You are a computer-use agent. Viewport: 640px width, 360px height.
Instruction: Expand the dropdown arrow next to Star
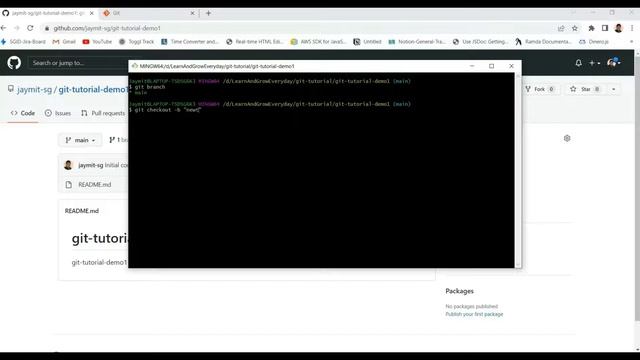613,89
